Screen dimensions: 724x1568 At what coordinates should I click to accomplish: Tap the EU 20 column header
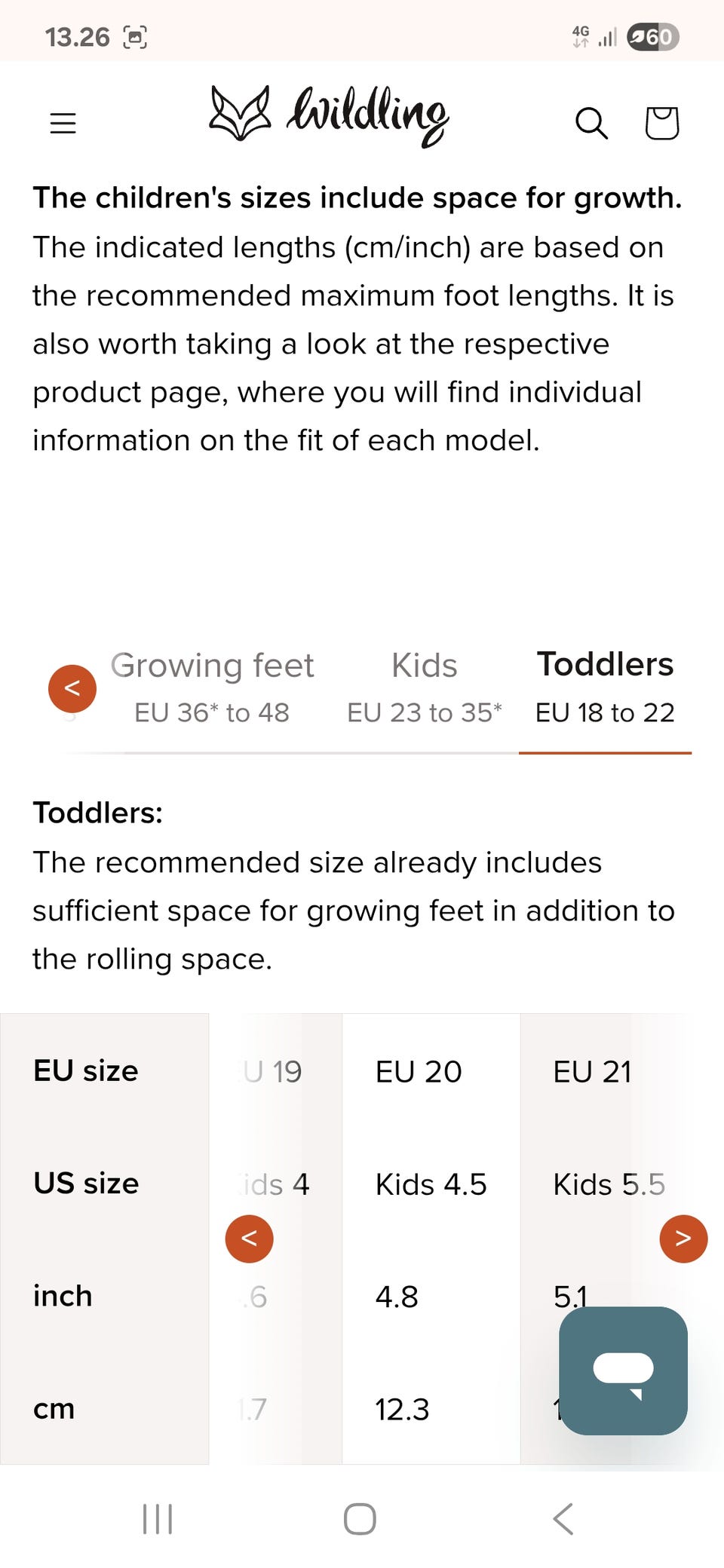(x=419, y=1071)
